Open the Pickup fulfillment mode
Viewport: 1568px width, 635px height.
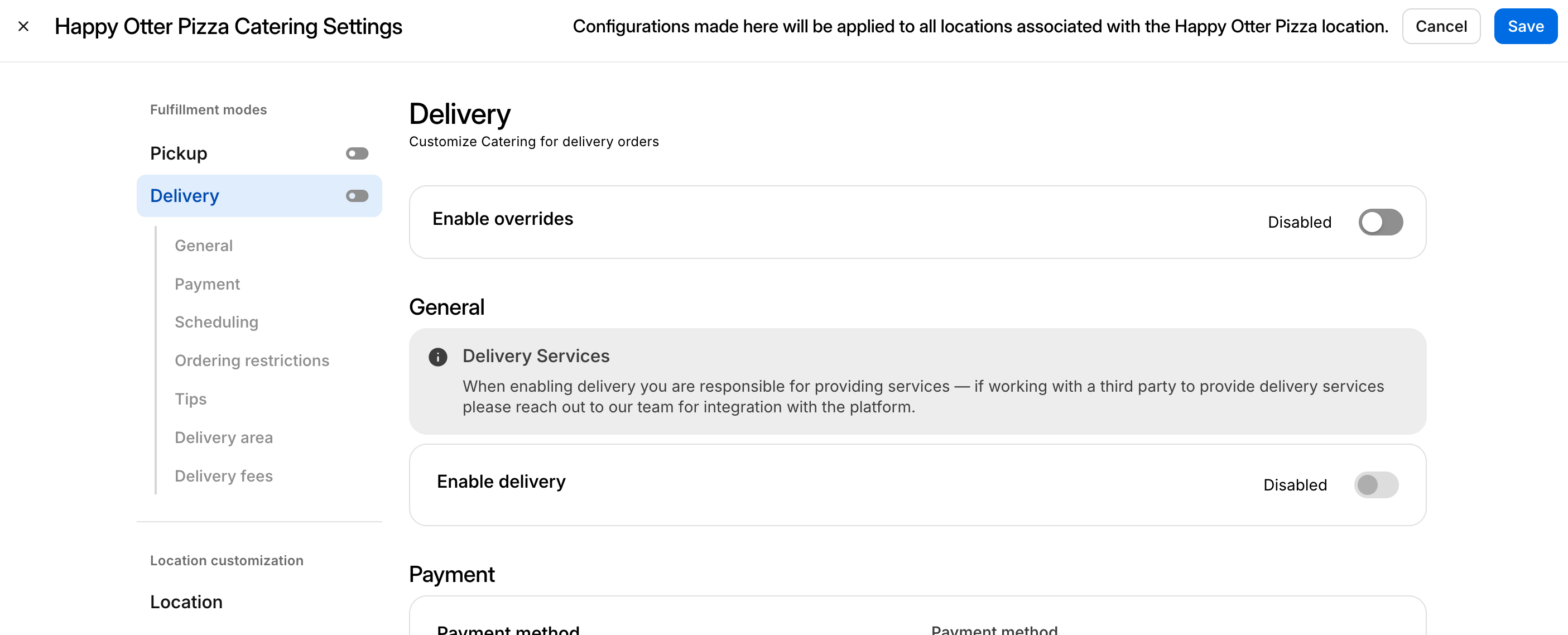click(179, 153)
